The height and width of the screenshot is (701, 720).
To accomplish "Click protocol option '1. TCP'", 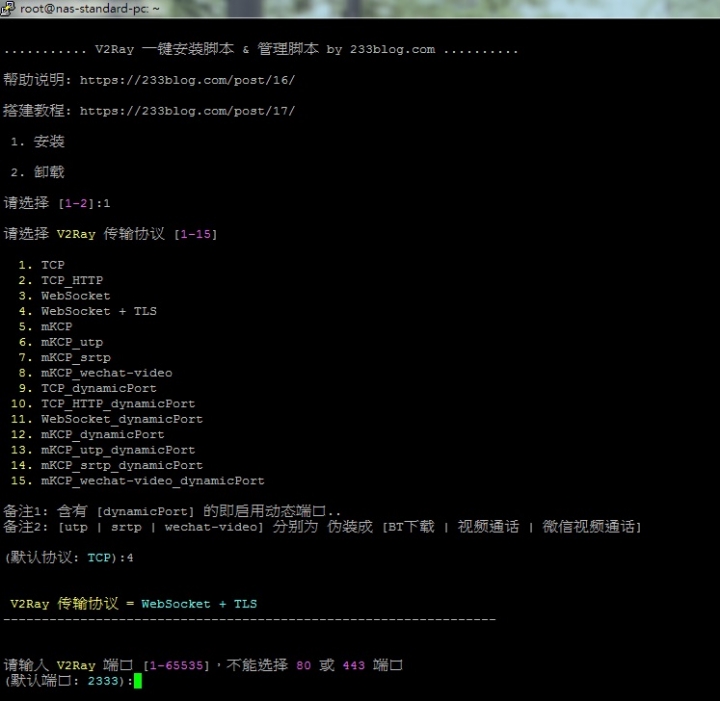I will tap(41, 265).
